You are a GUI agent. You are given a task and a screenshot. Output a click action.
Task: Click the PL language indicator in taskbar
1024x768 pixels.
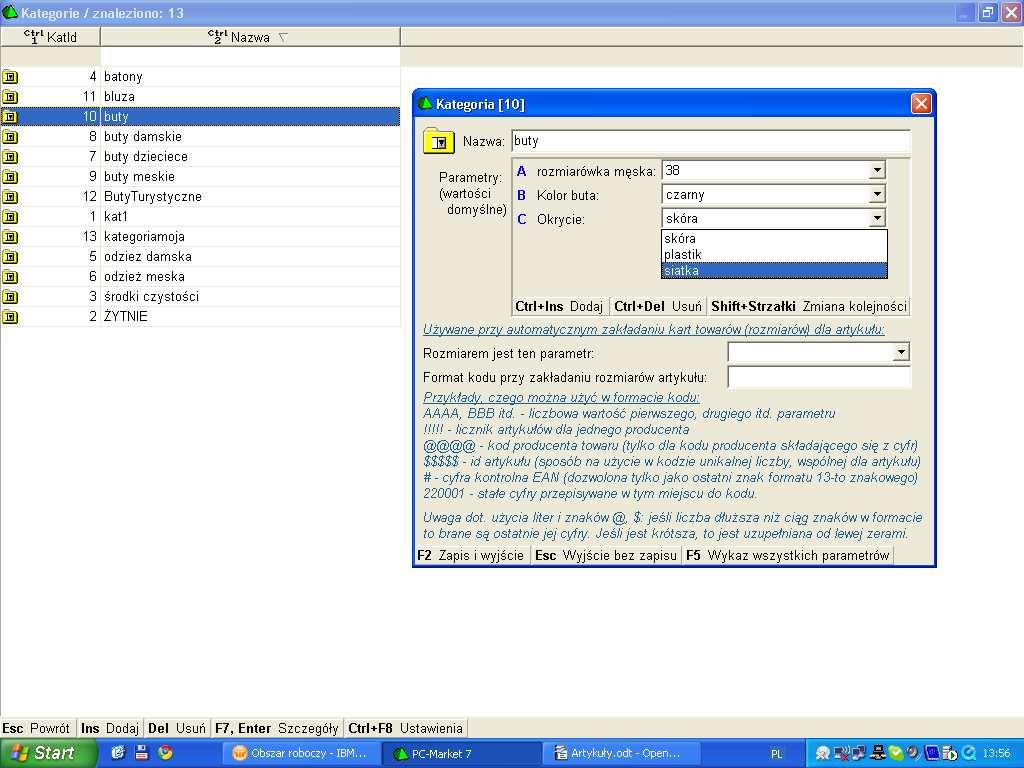pos(776,754)
